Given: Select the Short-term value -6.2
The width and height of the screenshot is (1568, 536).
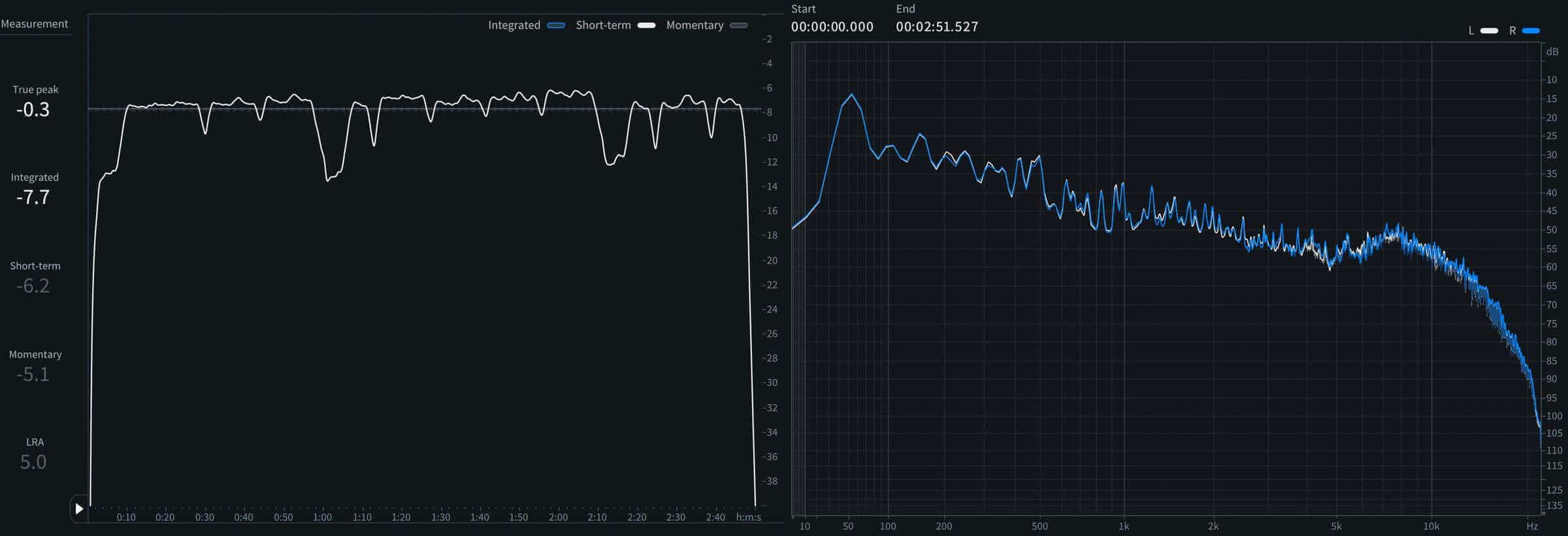Looking at the screenshot, I should (x=33, y=286).
